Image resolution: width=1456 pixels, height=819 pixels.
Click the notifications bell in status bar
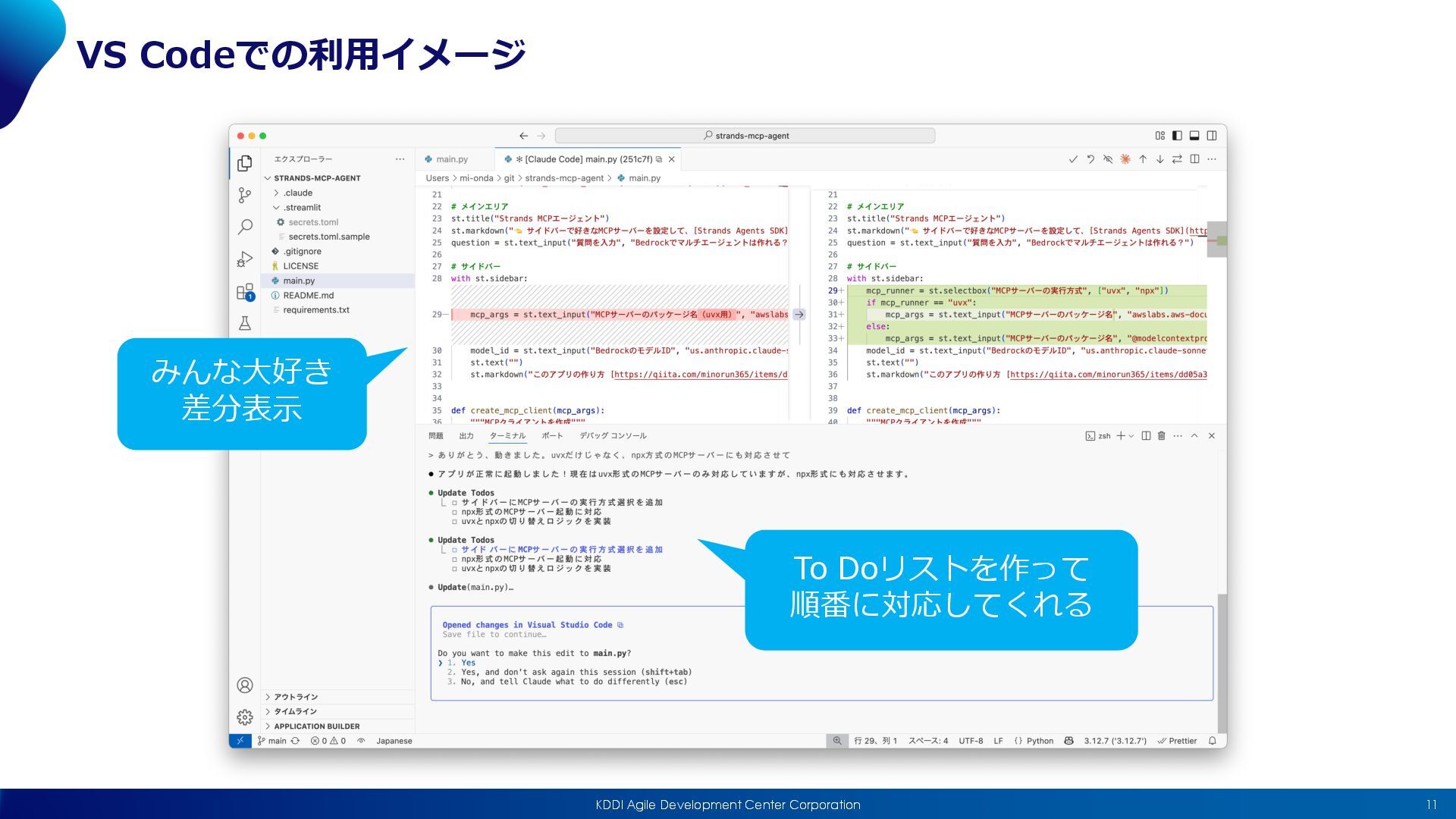(x=1212, y=741)
